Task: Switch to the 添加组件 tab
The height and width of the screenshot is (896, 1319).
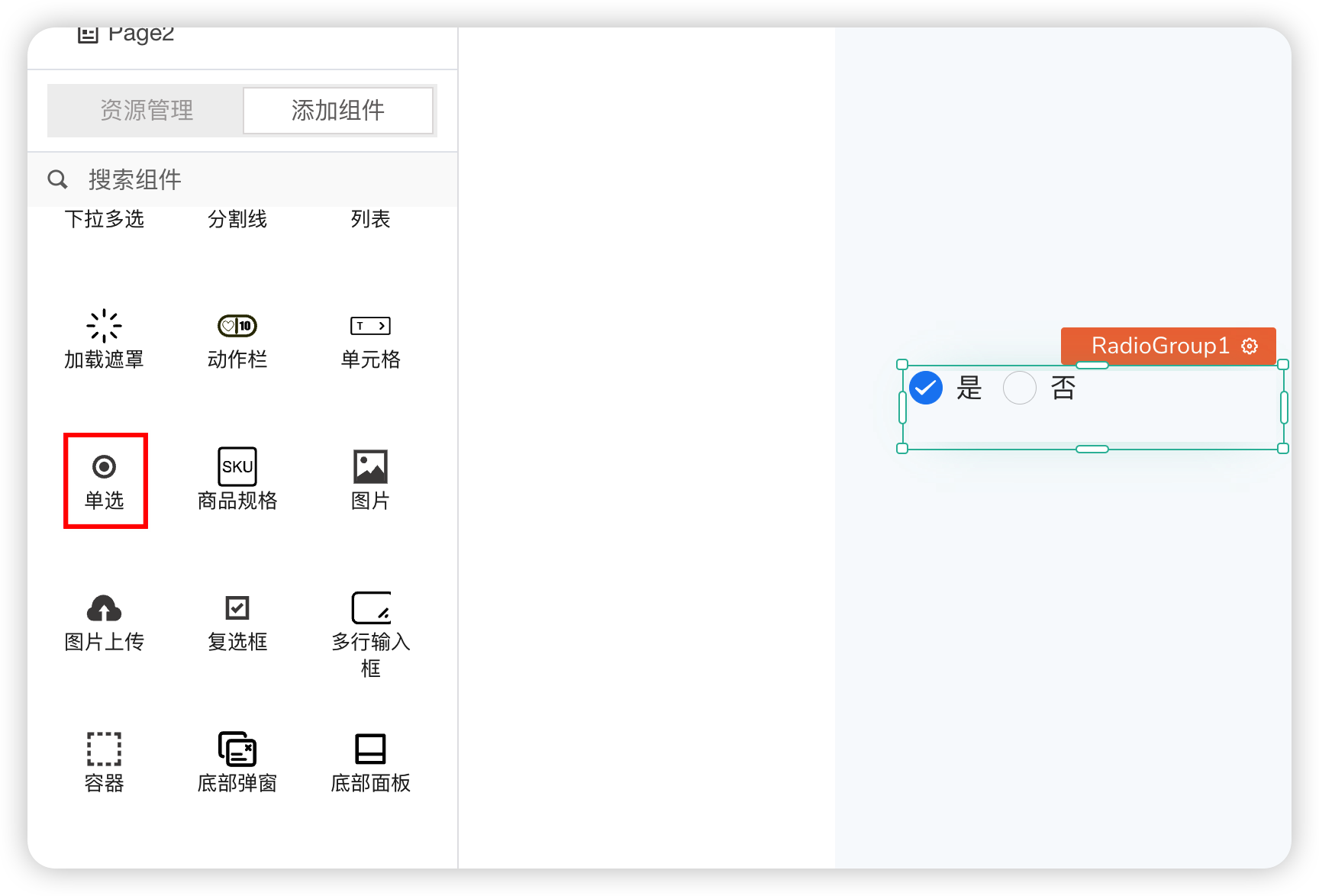Action: [x=338, y=111]
